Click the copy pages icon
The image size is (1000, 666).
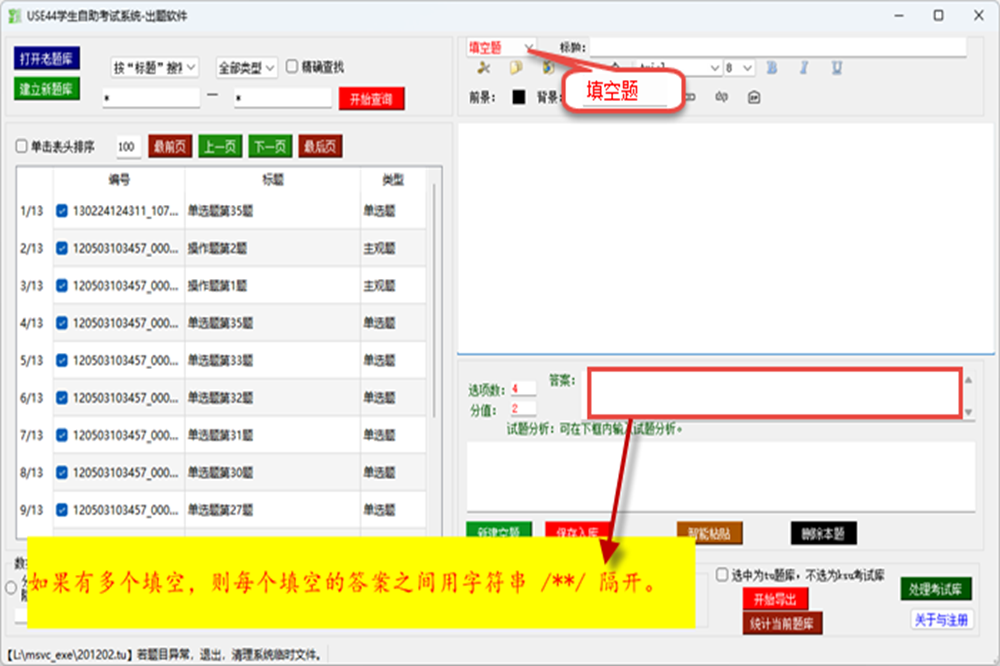(x=515, y=68)
